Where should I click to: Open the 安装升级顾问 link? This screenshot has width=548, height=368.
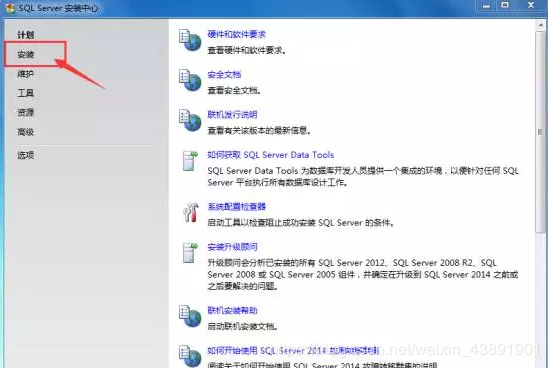point(232,247)
